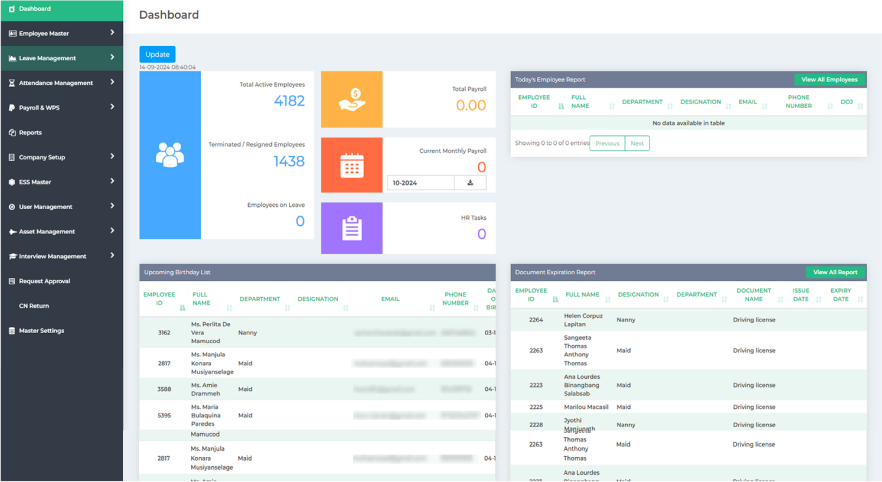882x482 pixels.
Task: Expand Company Setup submenu arrow
Action: pyautogui.click(x=112, y=156)
